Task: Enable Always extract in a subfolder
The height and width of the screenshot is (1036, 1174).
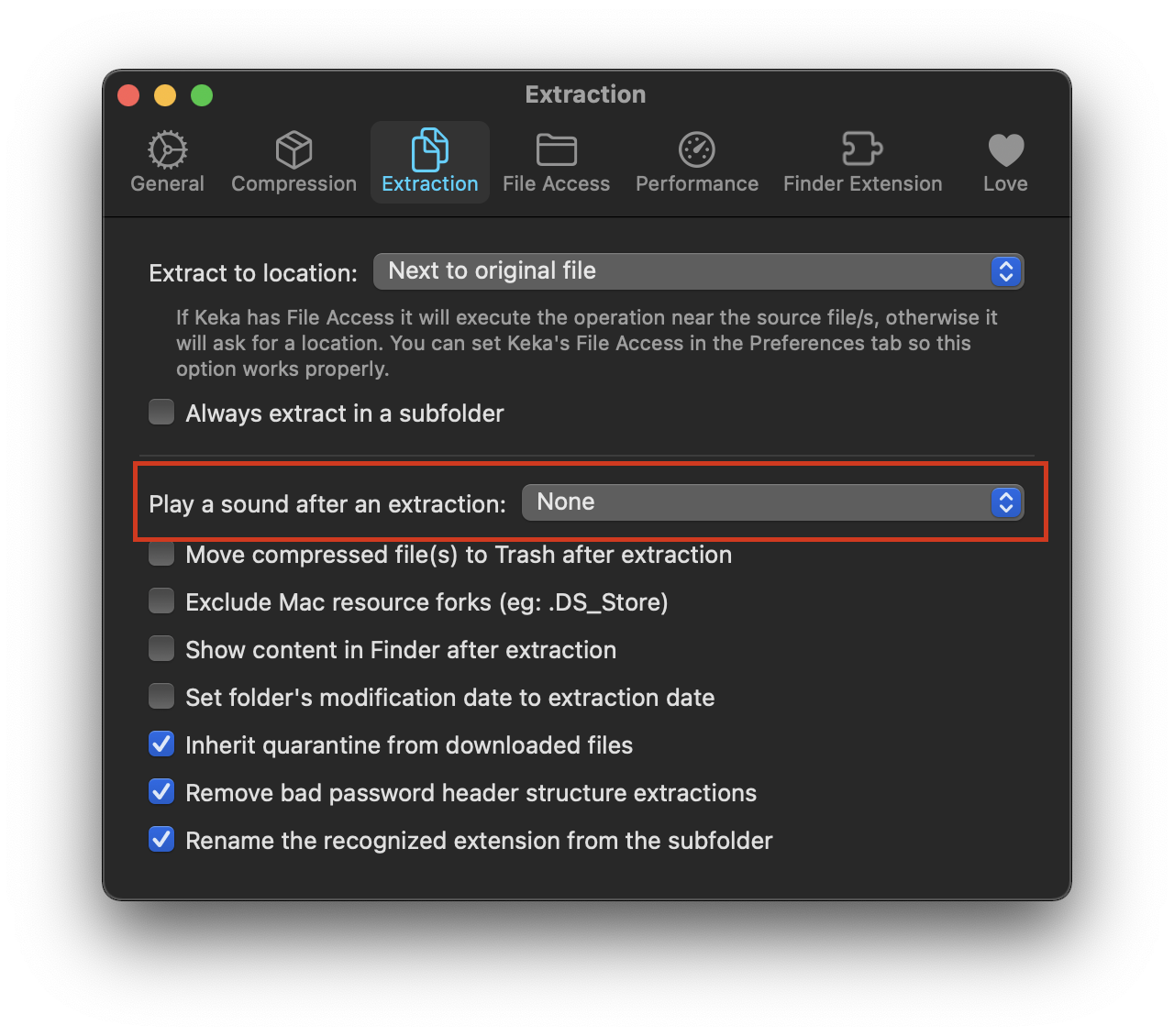Action: [x=161, y=412]
